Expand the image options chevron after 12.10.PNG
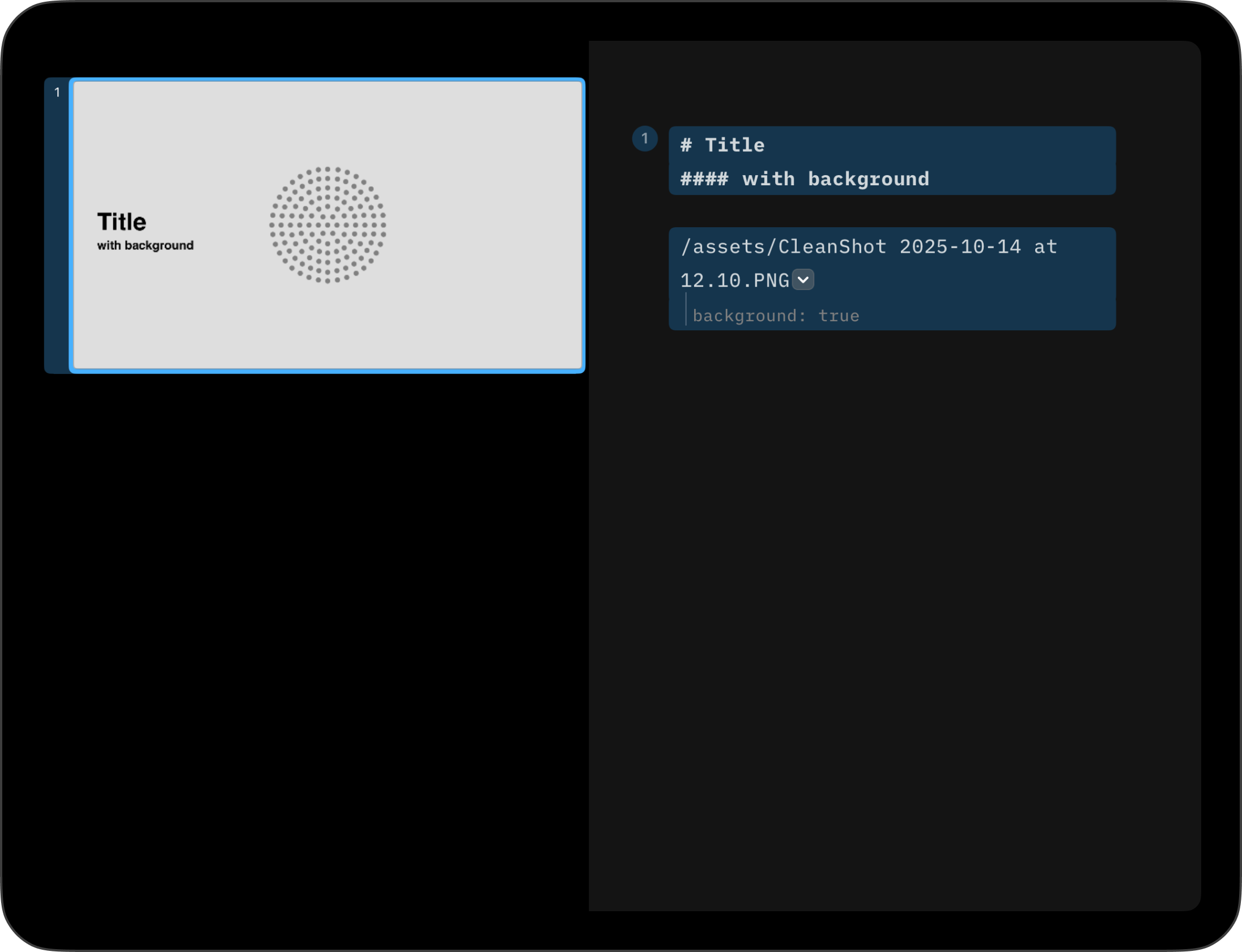 803,279
